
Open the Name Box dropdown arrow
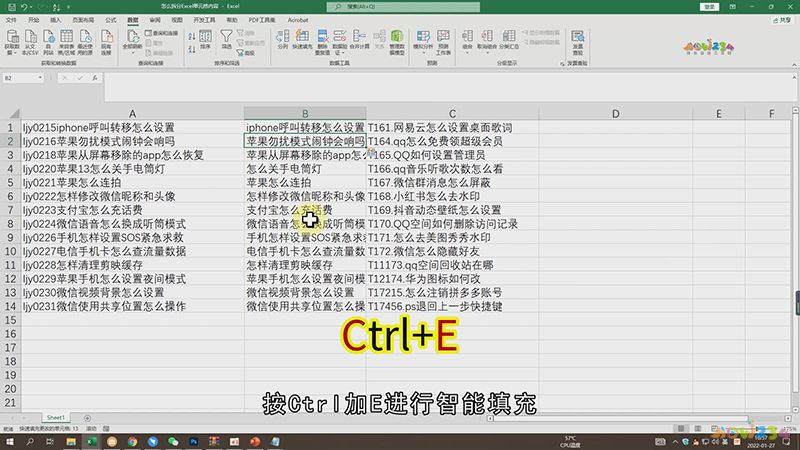[40, 78]
